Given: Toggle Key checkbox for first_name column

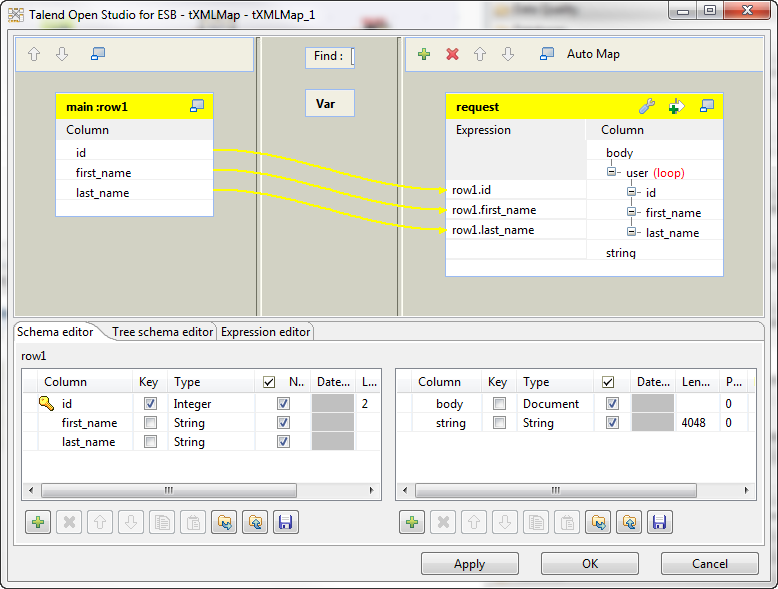Looking at the screenshot, I should click(x=150, y=423).
